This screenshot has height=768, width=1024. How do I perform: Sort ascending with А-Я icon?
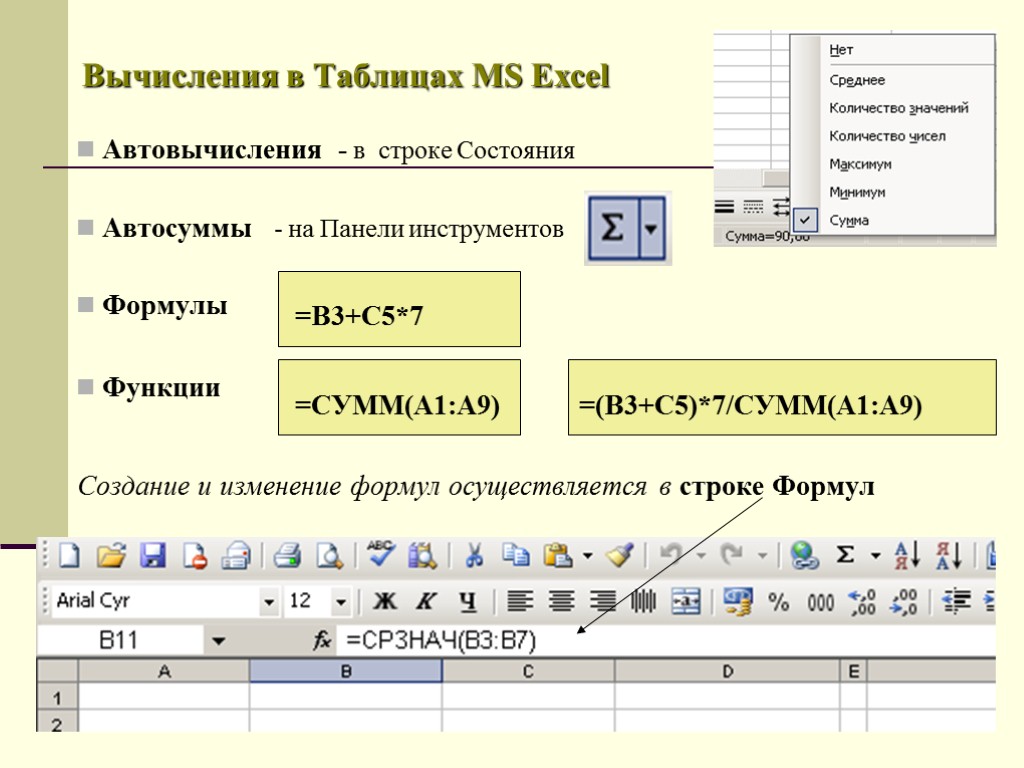(x=907, y=556)
